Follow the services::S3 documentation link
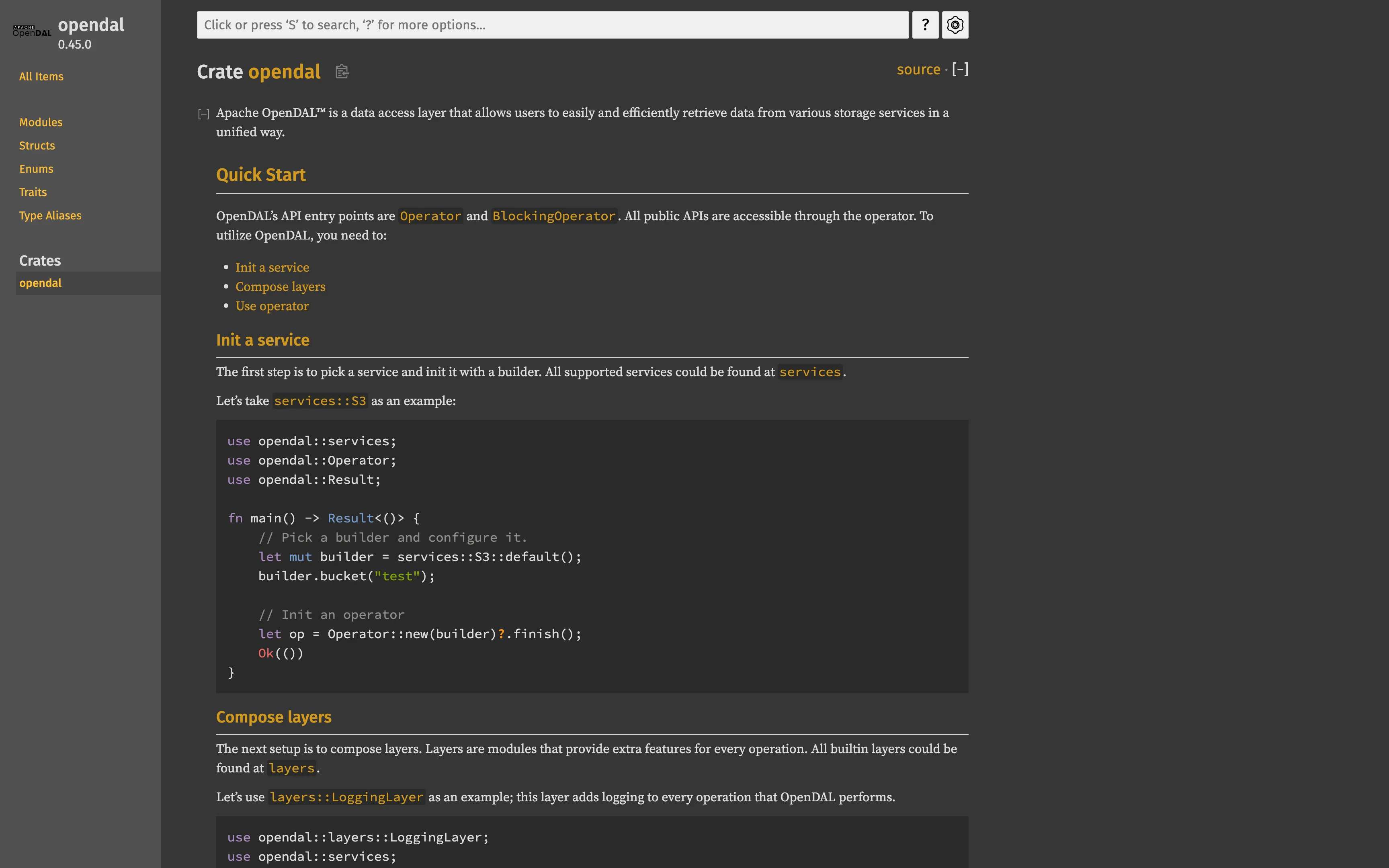This screenshot has height=868, width=1389. pyautogui.click(x=320, y=401)
